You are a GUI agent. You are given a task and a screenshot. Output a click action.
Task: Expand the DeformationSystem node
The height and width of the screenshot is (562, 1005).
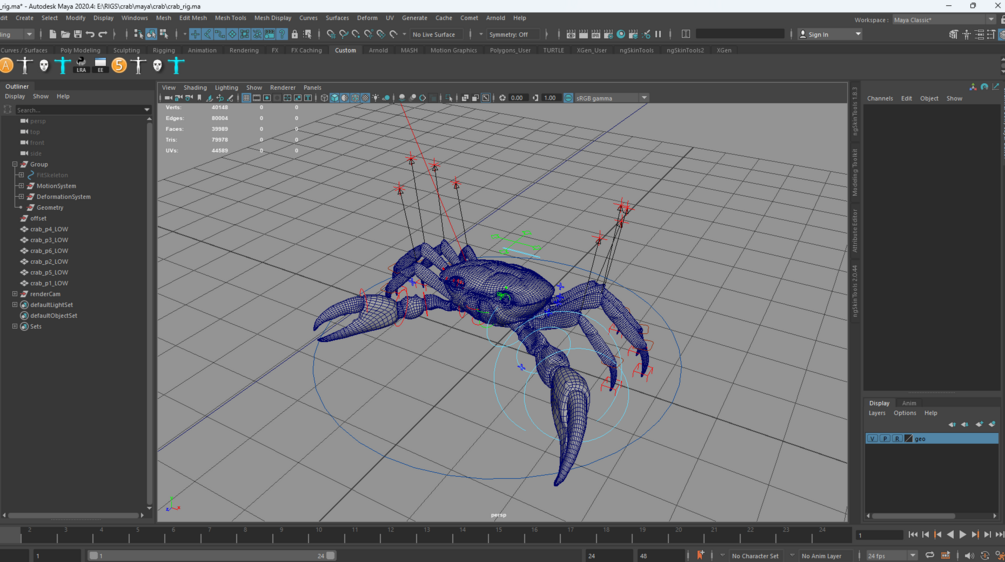21,197
